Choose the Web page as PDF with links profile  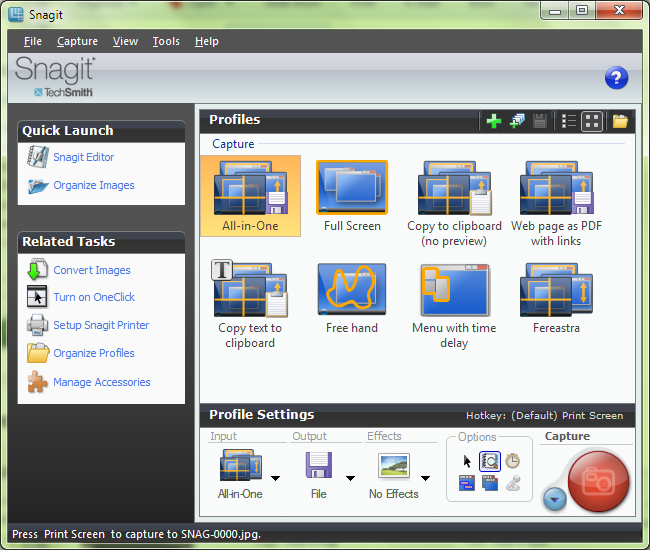[556, 204]
